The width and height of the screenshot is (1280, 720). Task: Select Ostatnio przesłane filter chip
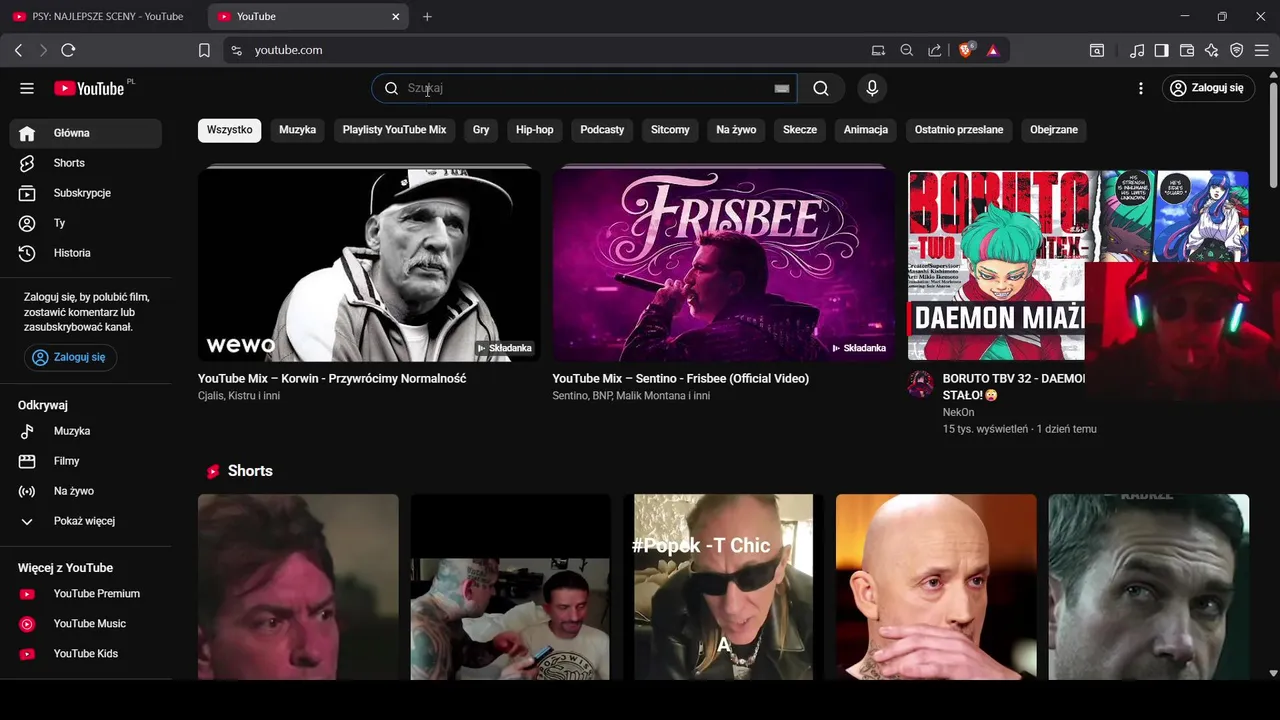tap(959, 130)
